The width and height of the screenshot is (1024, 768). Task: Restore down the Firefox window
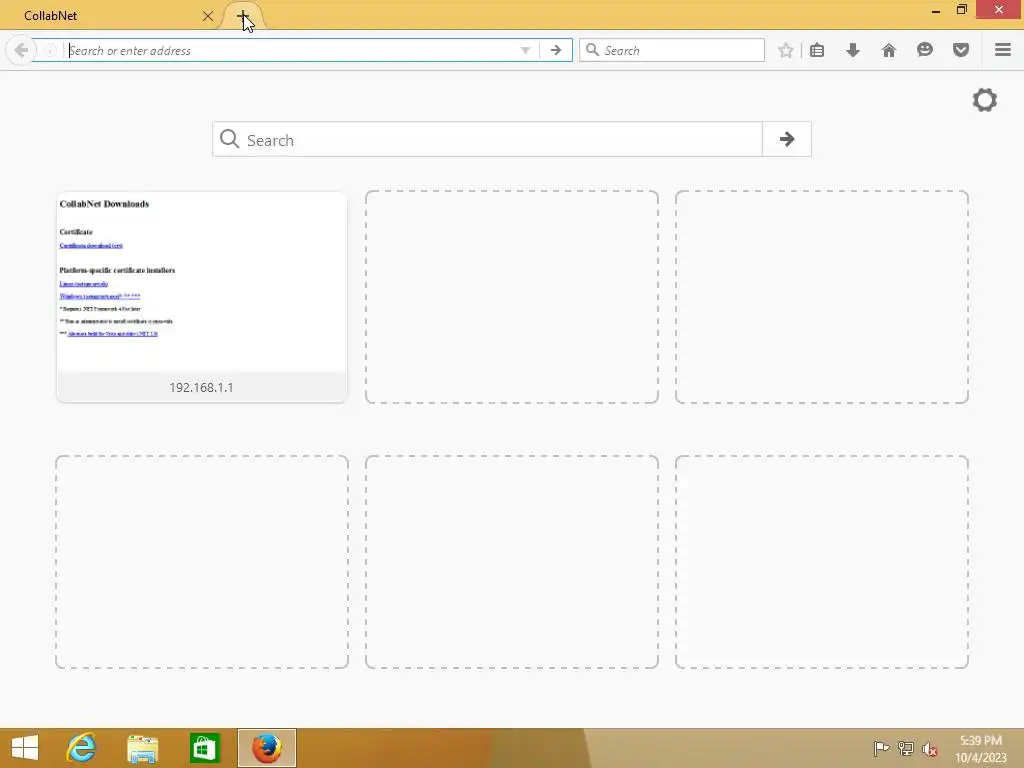pyautogui.click(x=961, y=10)
